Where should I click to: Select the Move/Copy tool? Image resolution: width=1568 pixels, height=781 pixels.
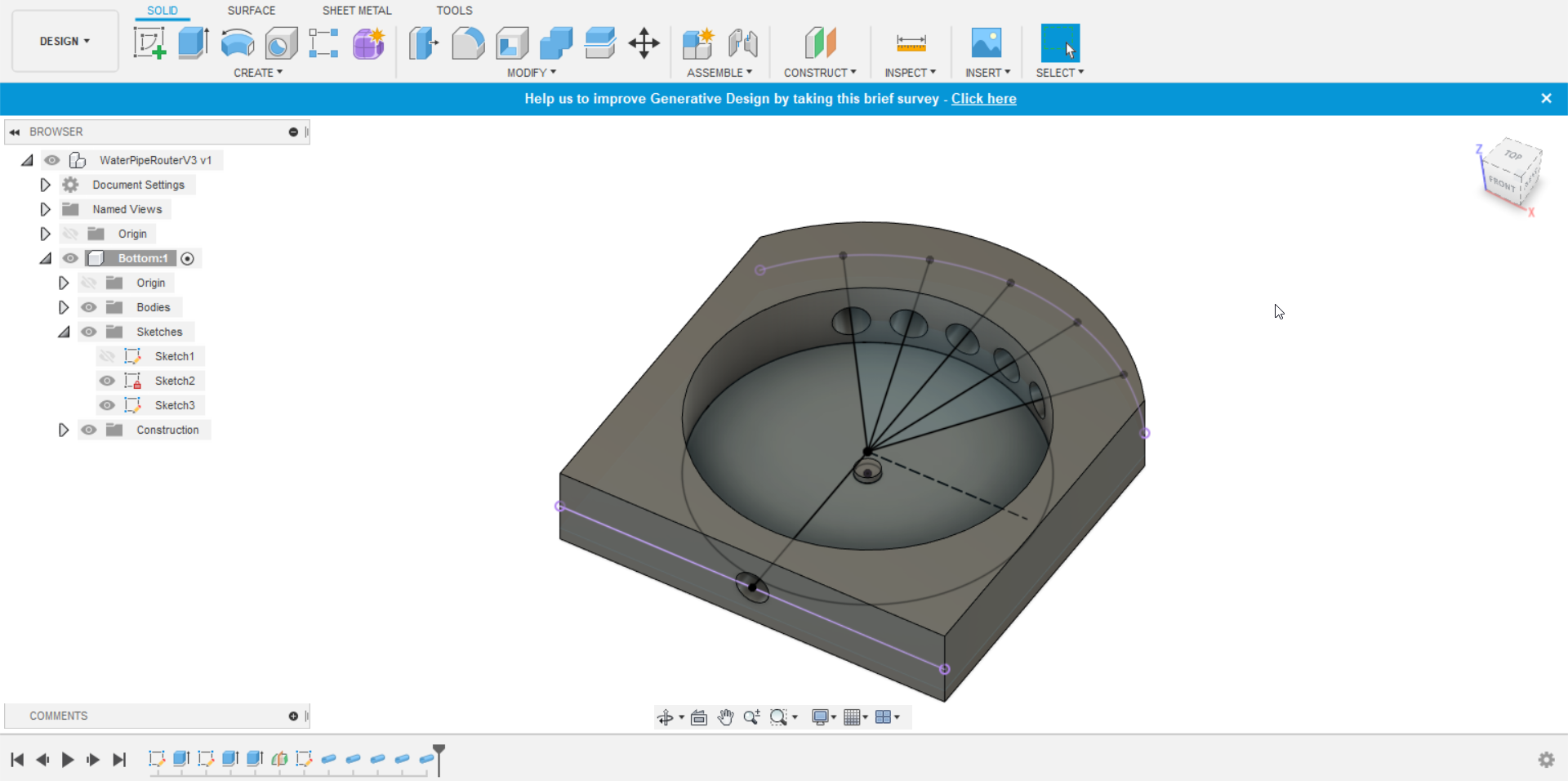(644, 42)
